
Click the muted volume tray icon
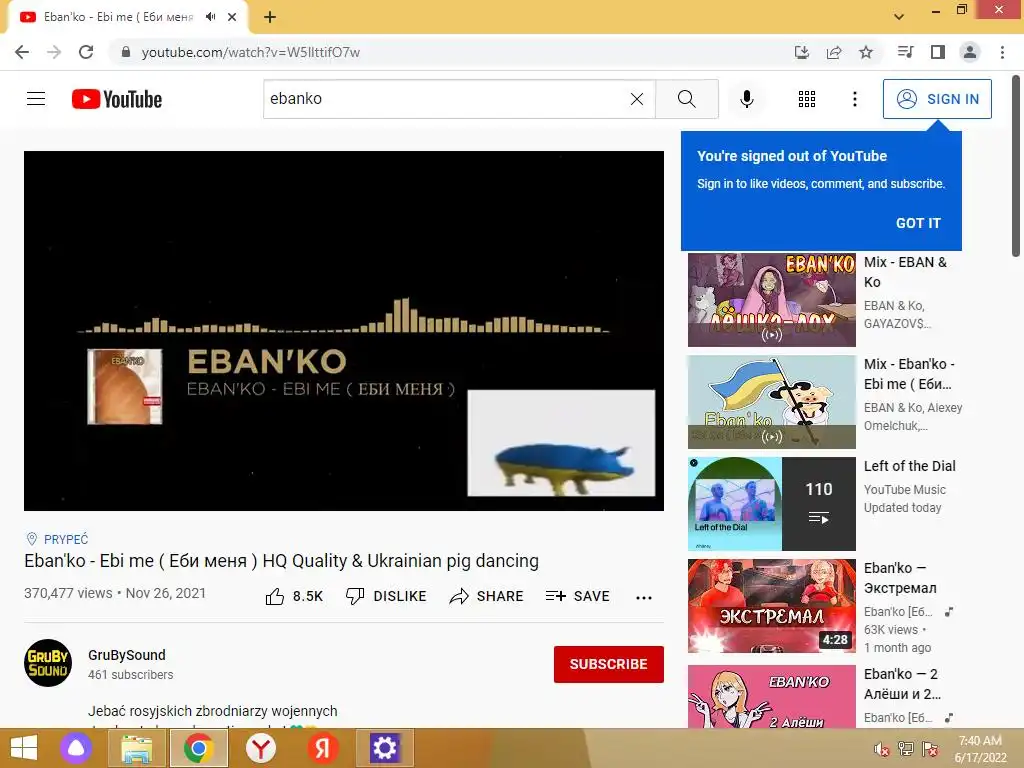pos(882,749)
